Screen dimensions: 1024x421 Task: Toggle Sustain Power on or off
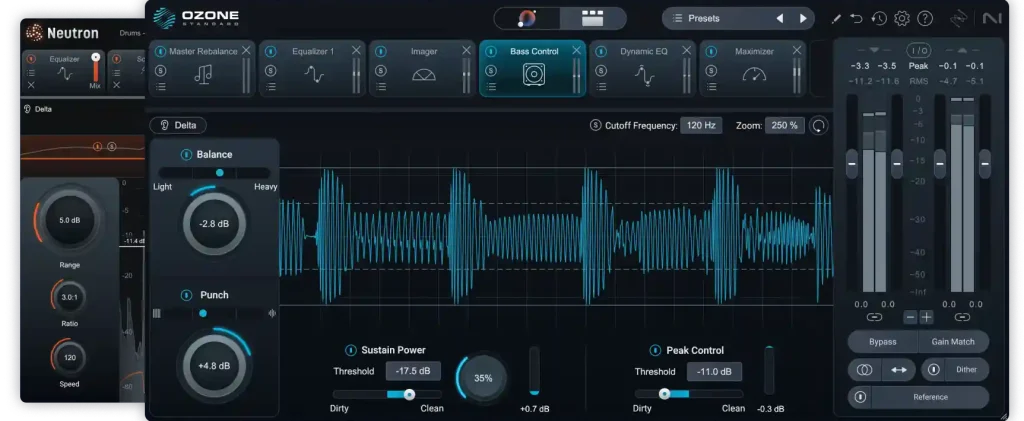[x=351, y=351]
